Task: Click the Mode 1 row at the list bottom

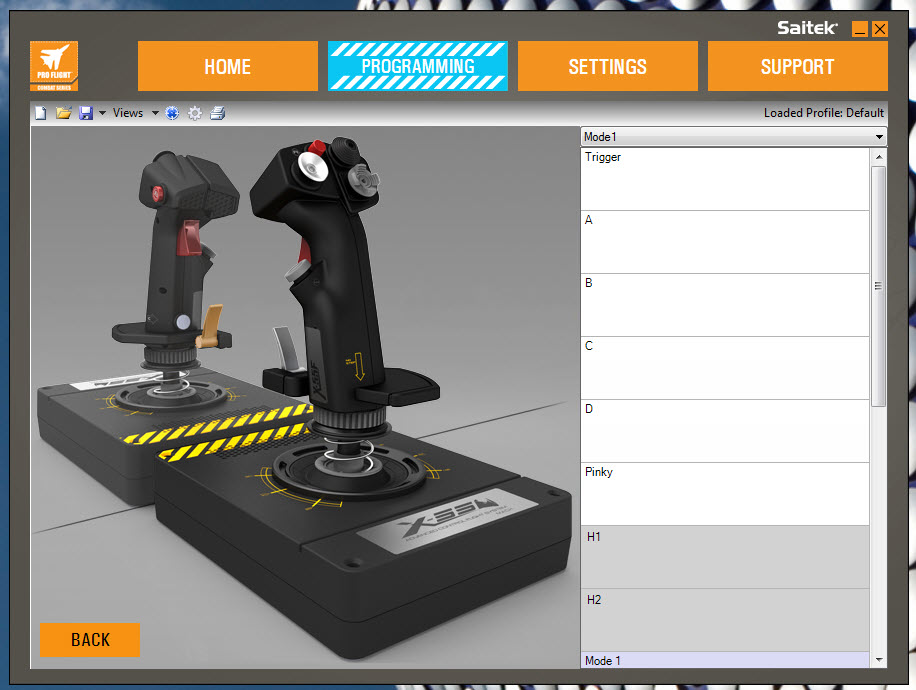Action: click(x=725, y=660)
